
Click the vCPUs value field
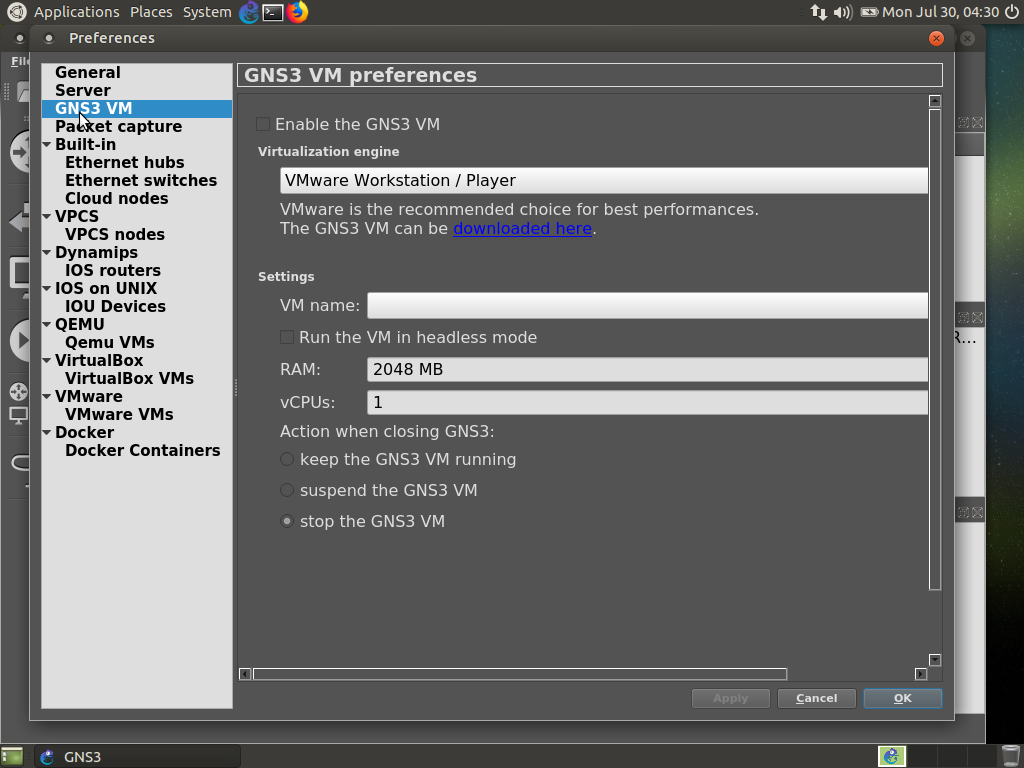(x=647, y=402)
